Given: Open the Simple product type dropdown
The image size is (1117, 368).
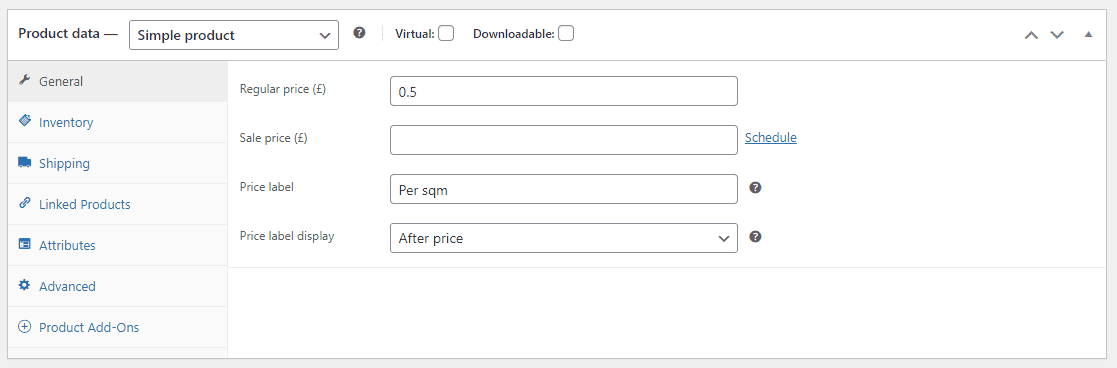Looking at the screenshot, I should tap(234, 34).
